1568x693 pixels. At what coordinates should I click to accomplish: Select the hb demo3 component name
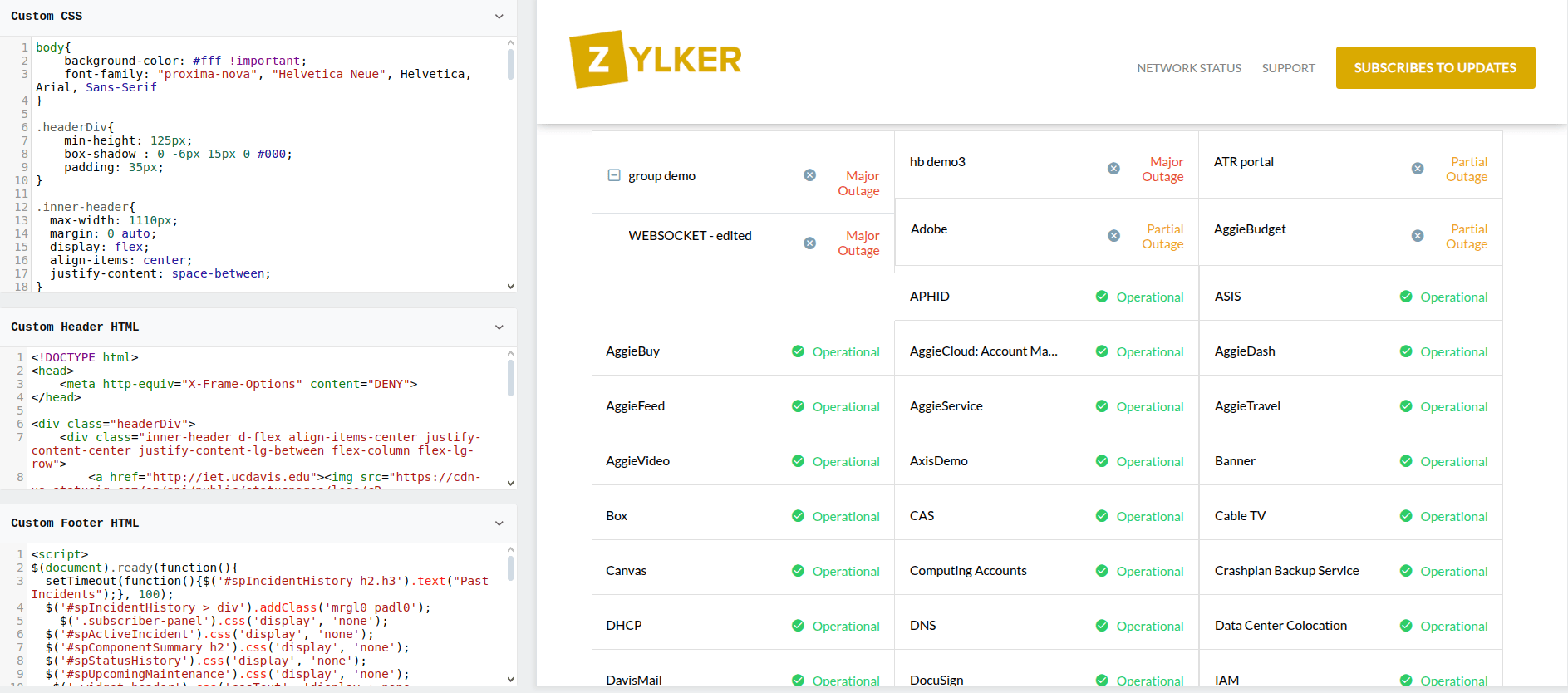[937, 162]
